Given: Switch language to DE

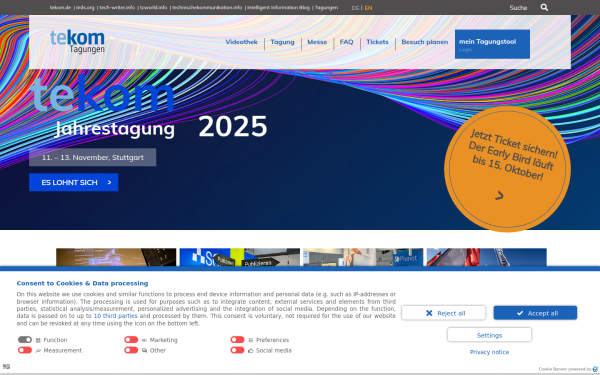Looking at the screenshot, I should click(x=355, y=8).
